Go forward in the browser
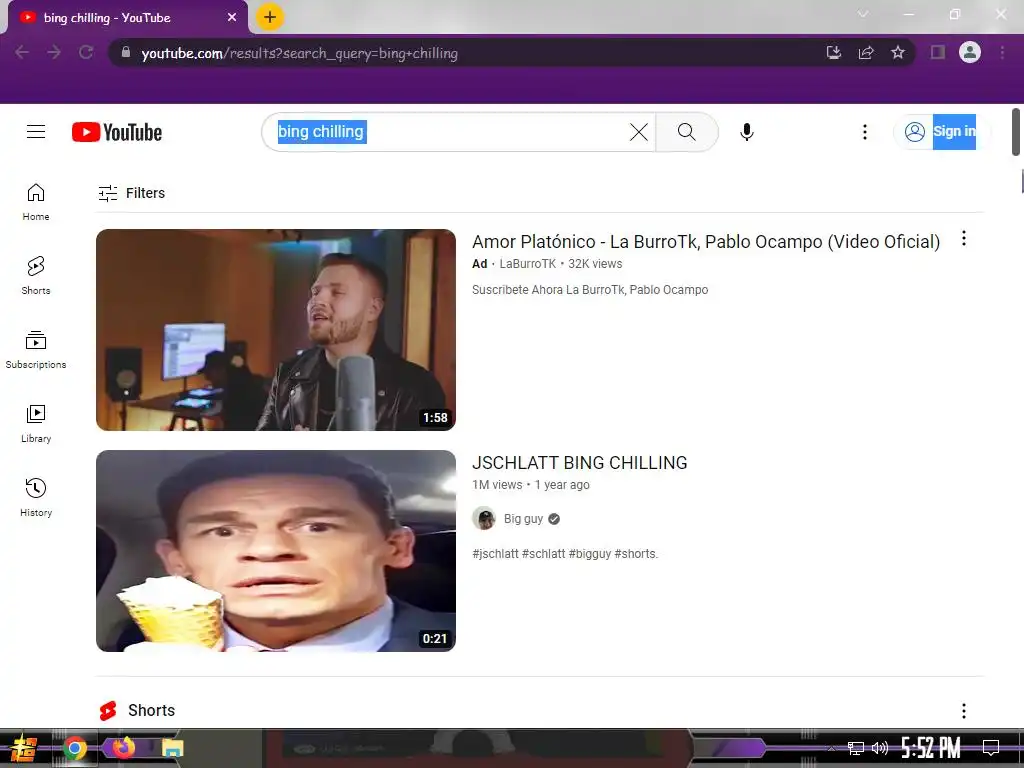Viewport: 1024px width, 768px height. coord(54,52)
